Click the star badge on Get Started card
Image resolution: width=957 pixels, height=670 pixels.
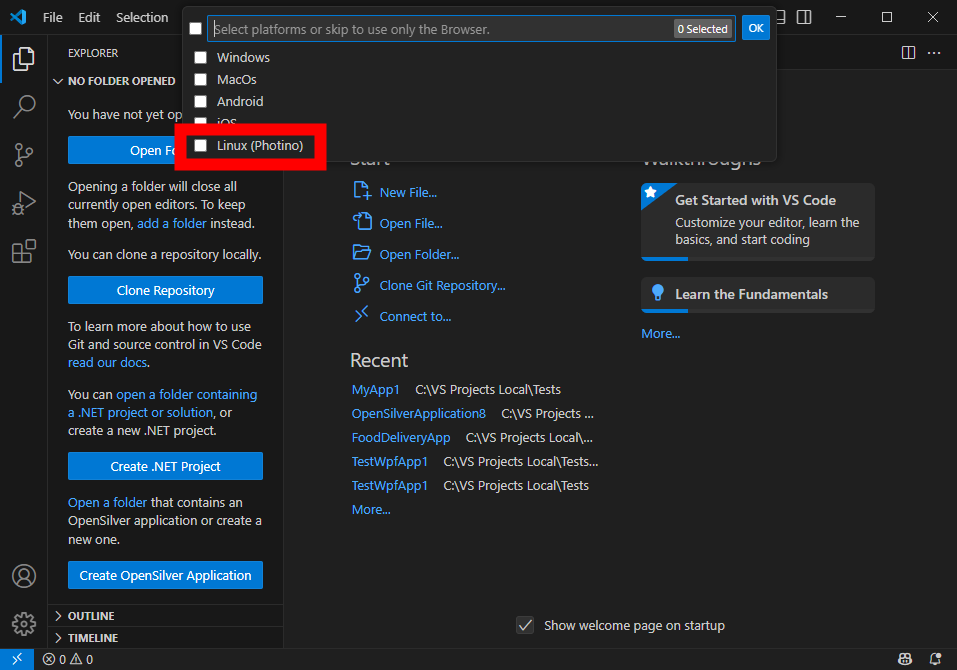tap(651, 192)
